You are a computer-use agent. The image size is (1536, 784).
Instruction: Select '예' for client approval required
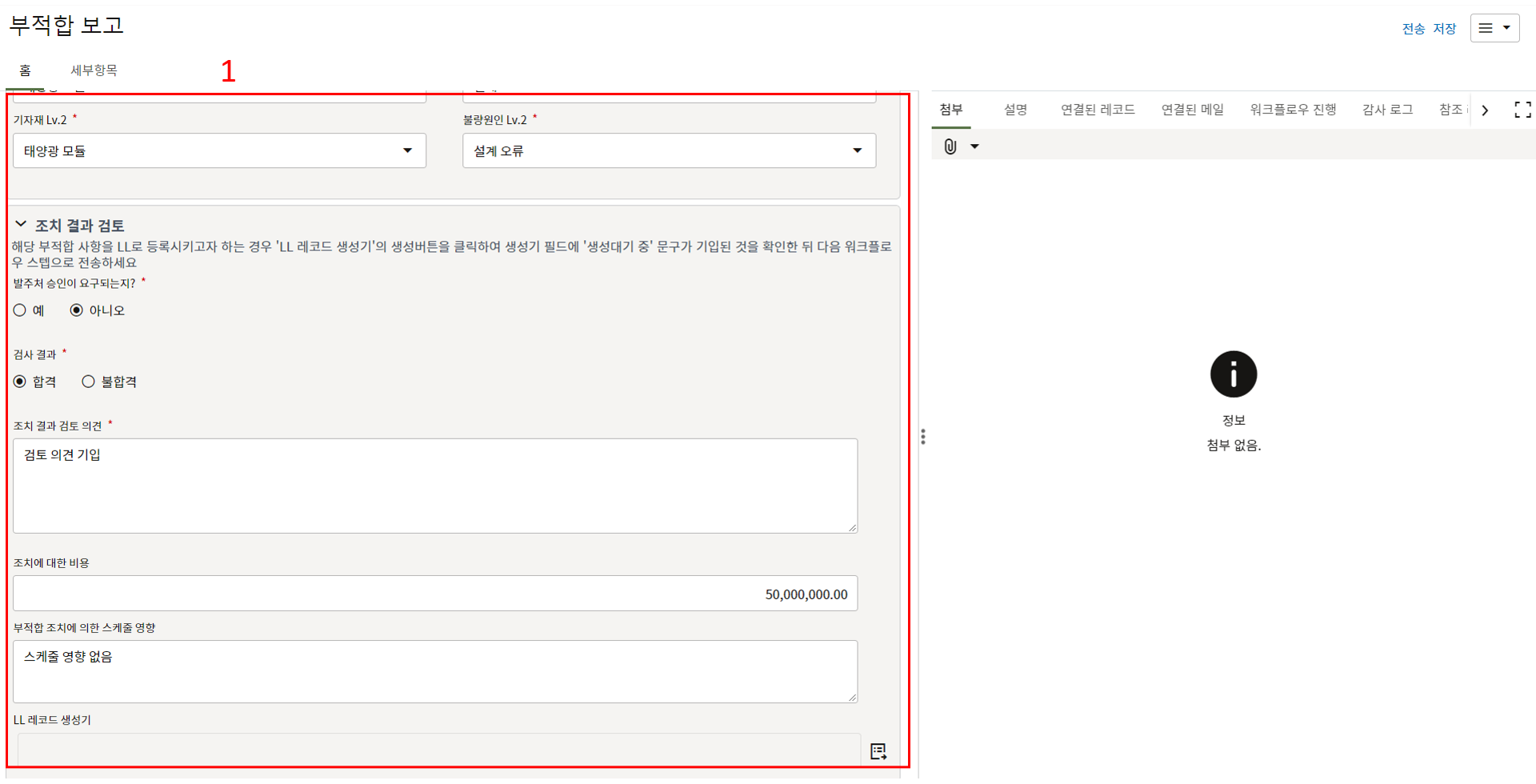tap(20, 310)
